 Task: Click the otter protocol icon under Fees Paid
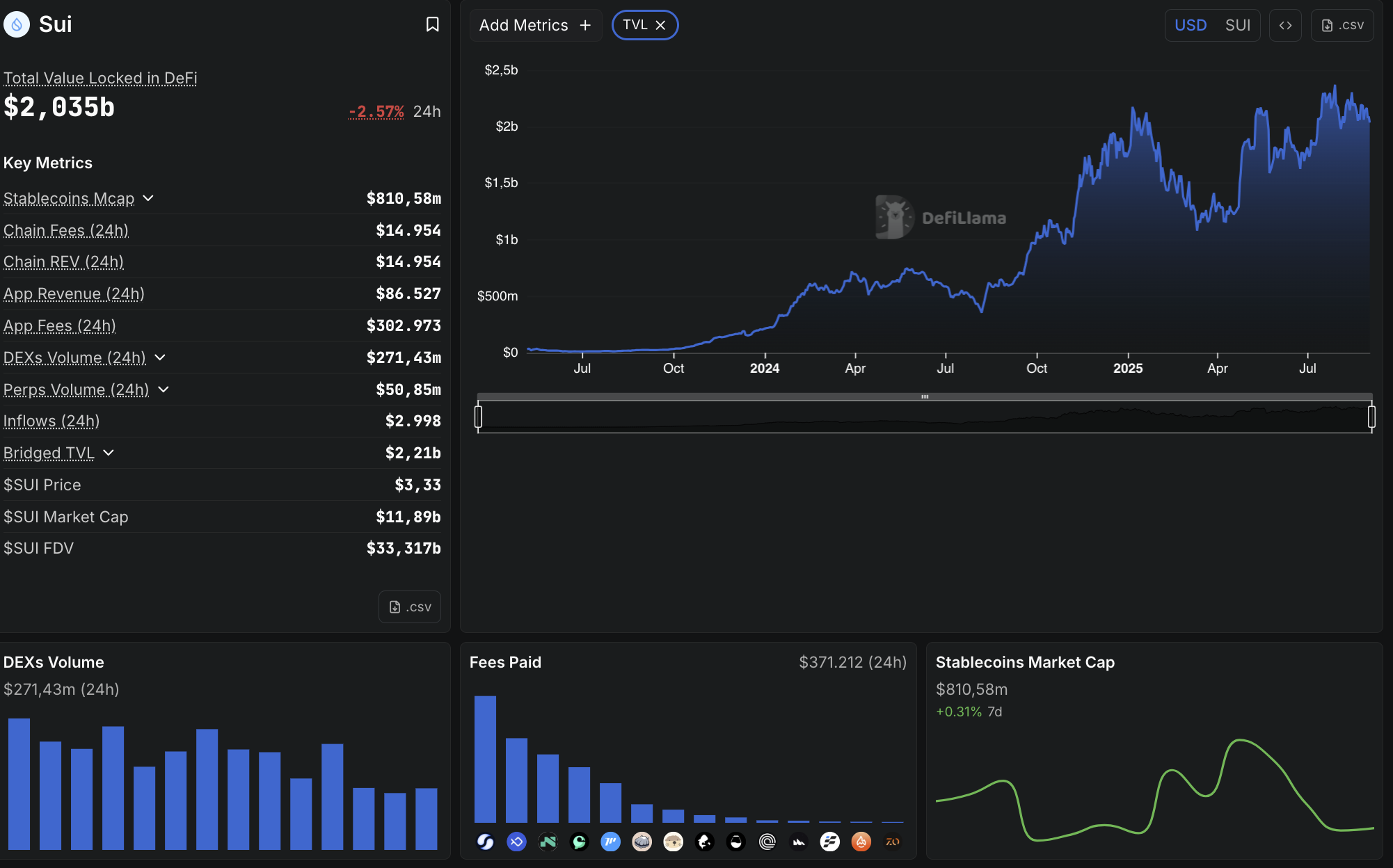click(673, 842)
